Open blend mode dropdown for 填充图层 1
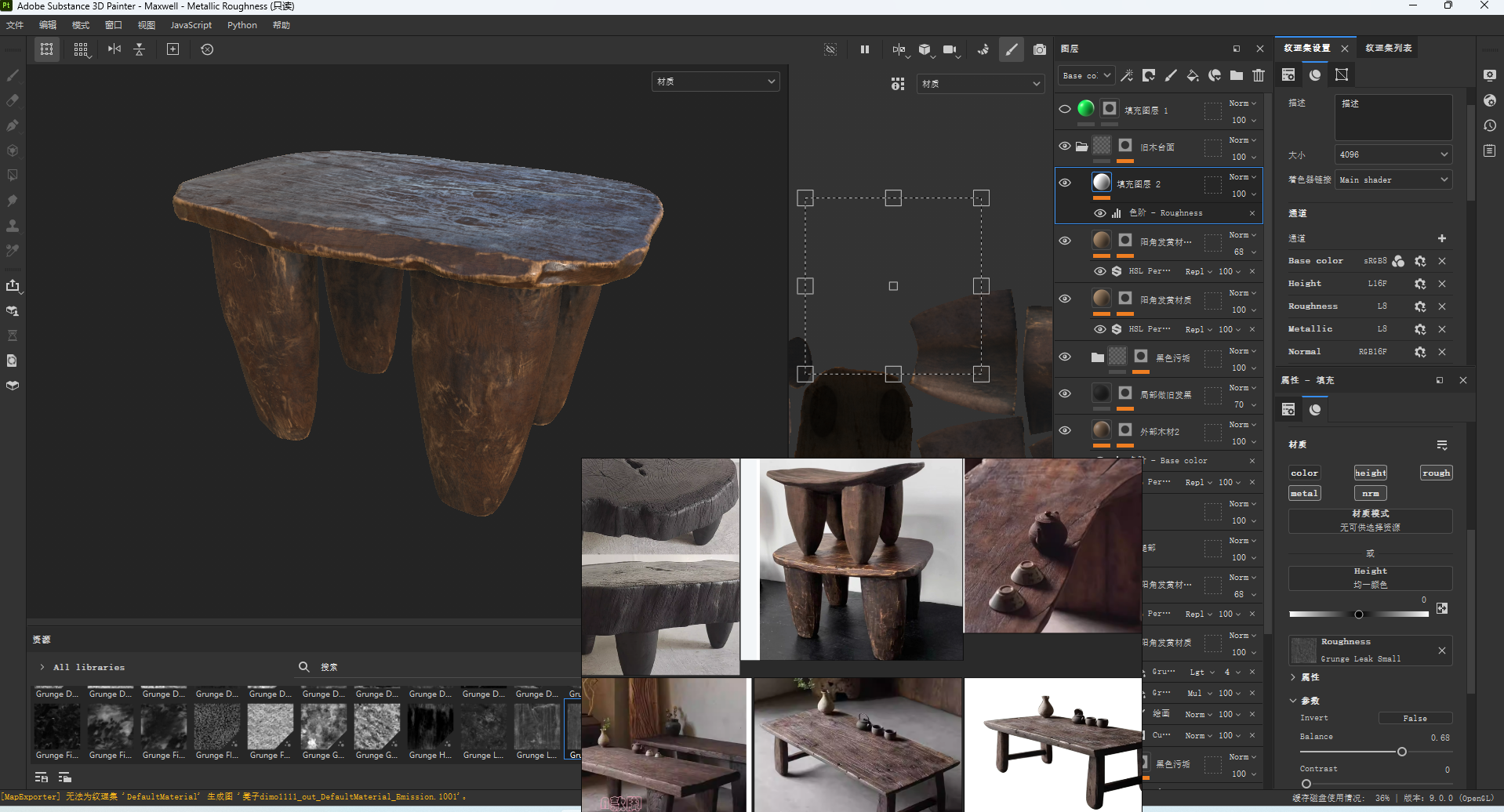1504x812 pixels. click(x=1243, y=103)
